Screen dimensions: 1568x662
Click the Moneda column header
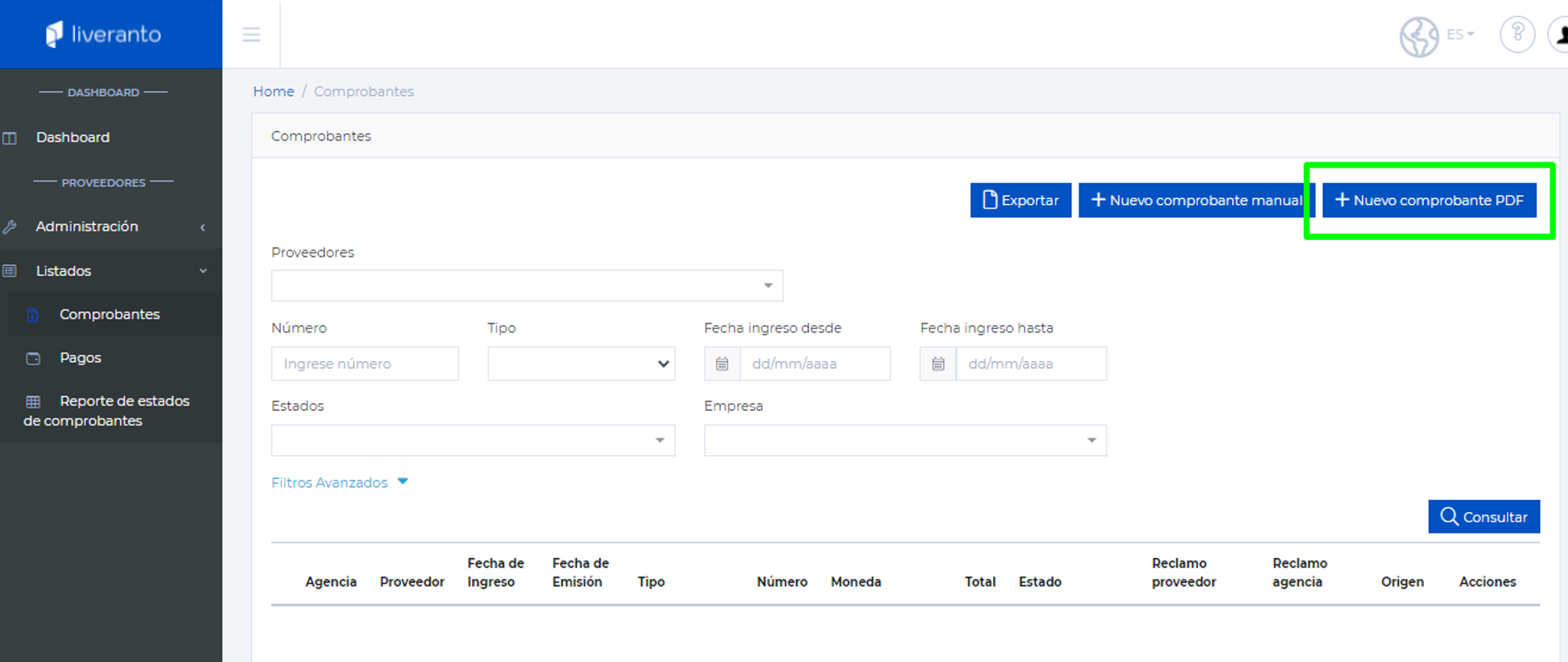[x=856, y=582]
